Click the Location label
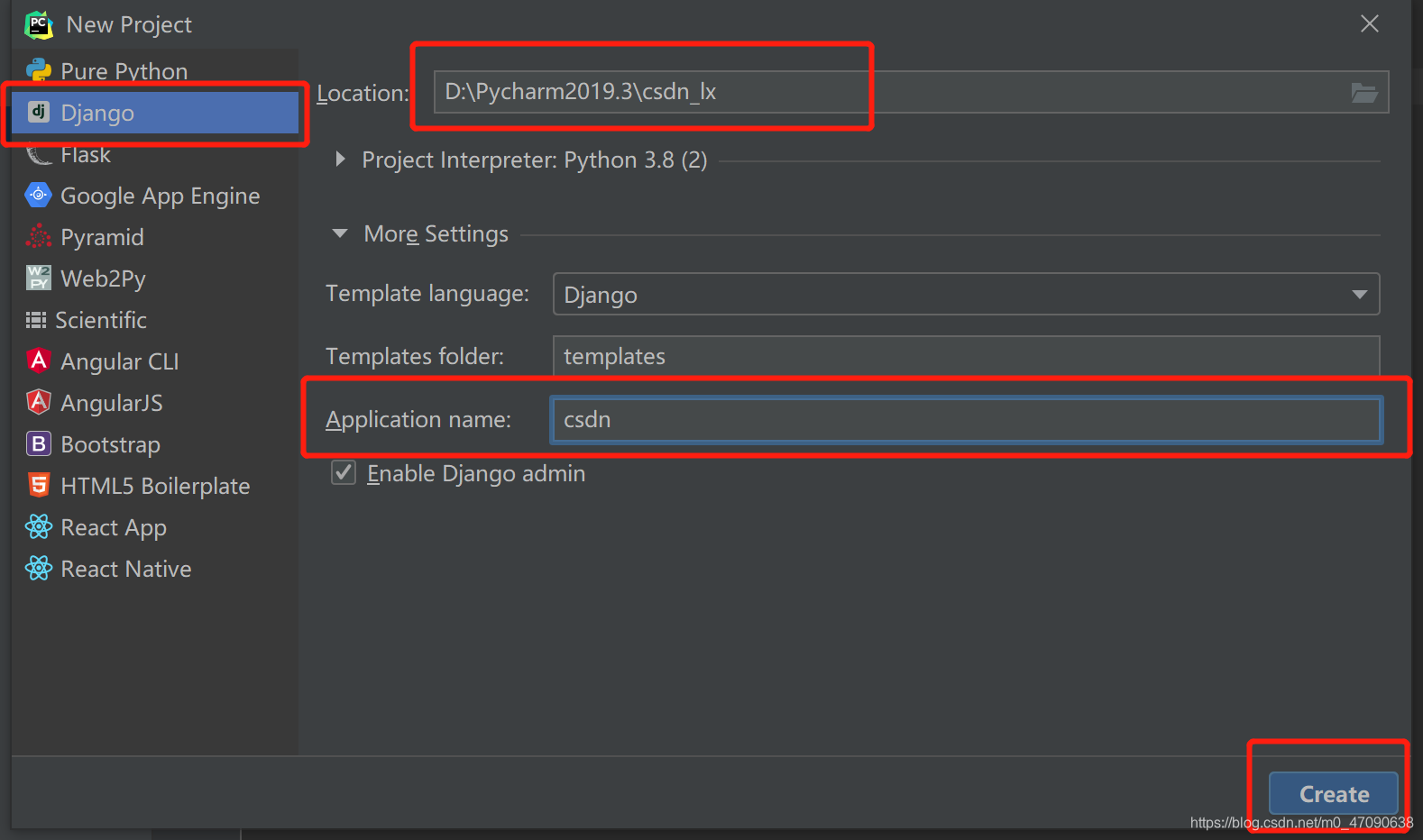This screenshot has height=840, width=1423. [363, 94]
